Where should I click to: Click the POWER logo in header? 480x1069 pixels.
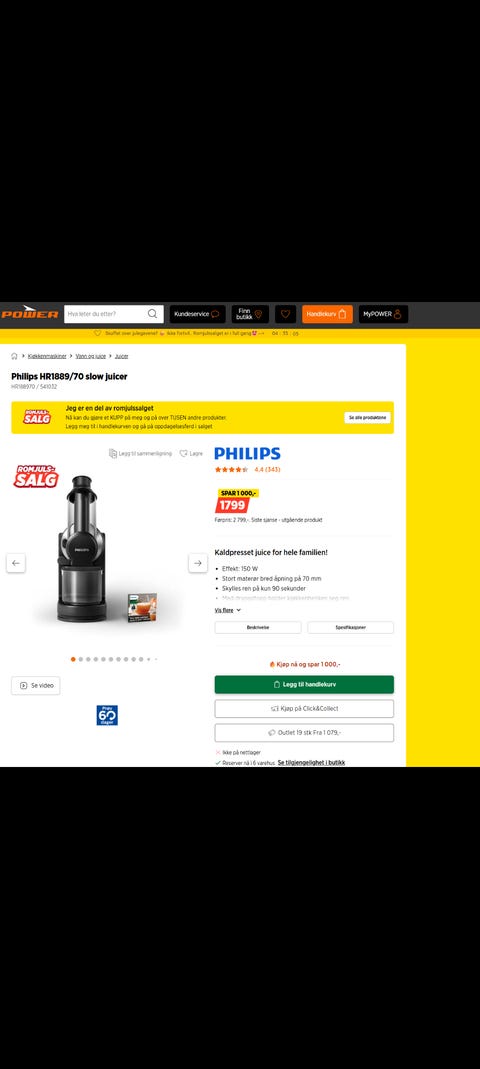click(x=29, y=313)
